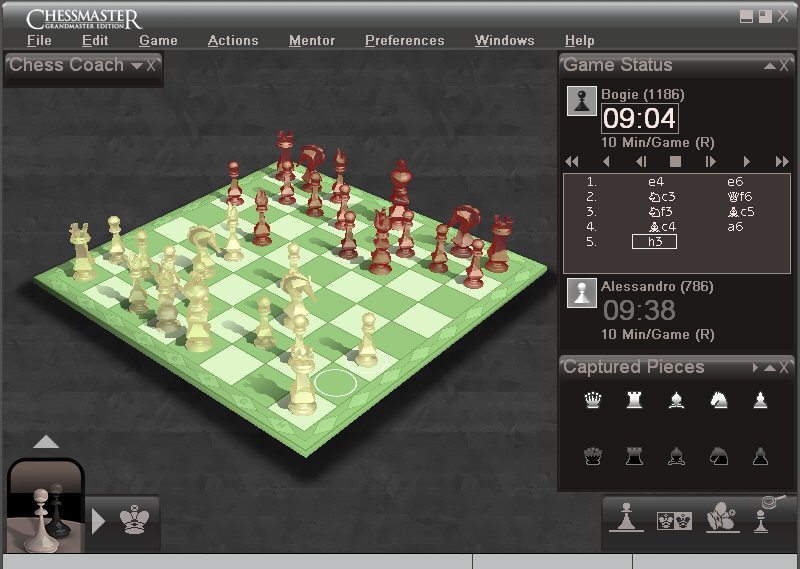Open the Edit menu

(95, 40)
